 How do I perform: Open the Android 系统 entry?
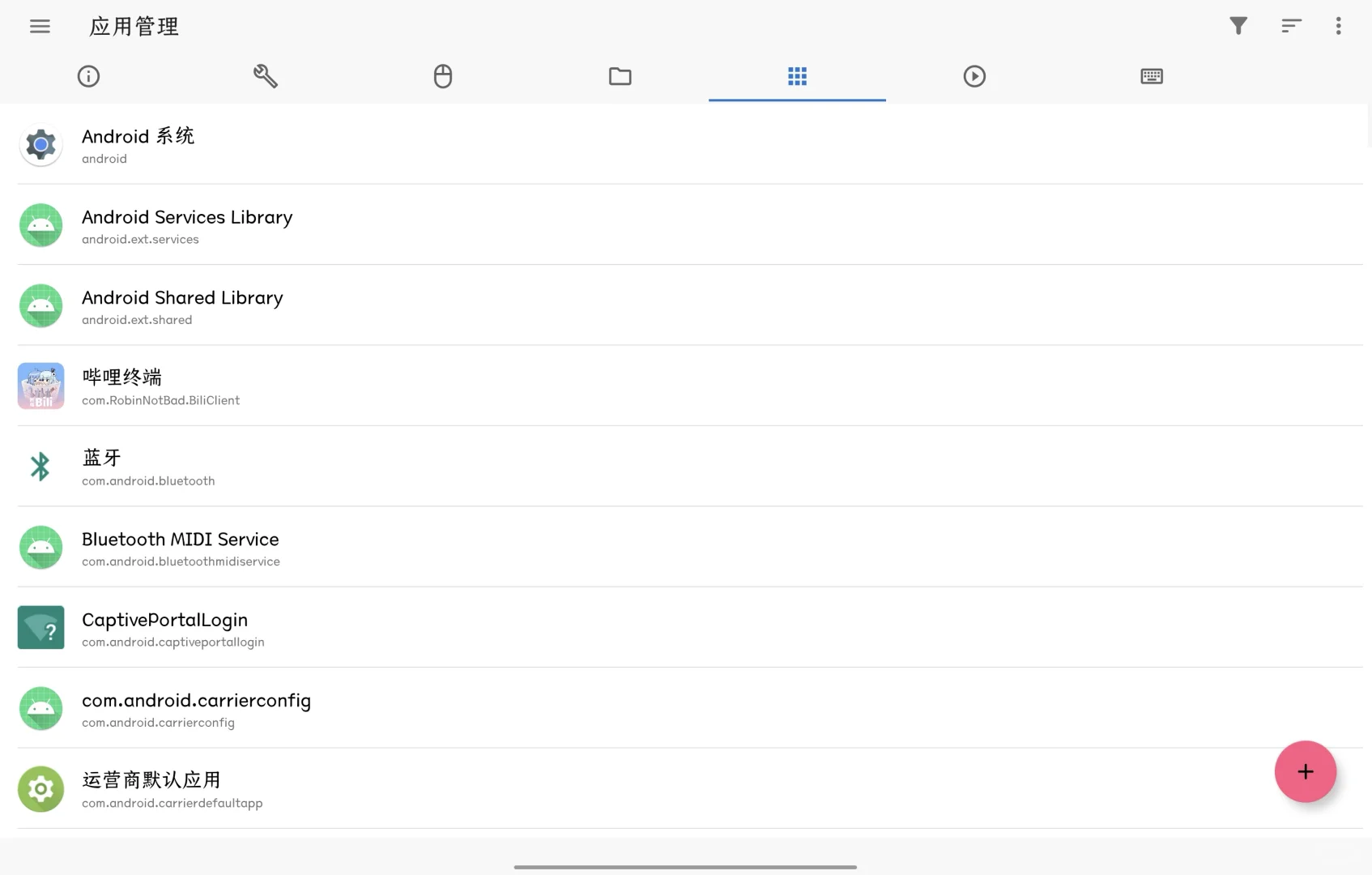pyautogui.click(x=690, y=145)
